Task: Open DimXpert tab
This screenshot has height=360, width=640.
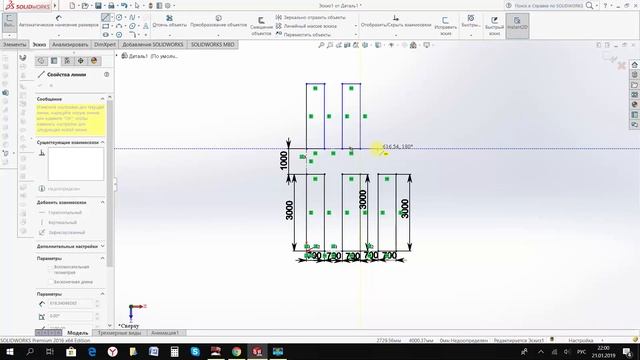Action: click(105, 44)
